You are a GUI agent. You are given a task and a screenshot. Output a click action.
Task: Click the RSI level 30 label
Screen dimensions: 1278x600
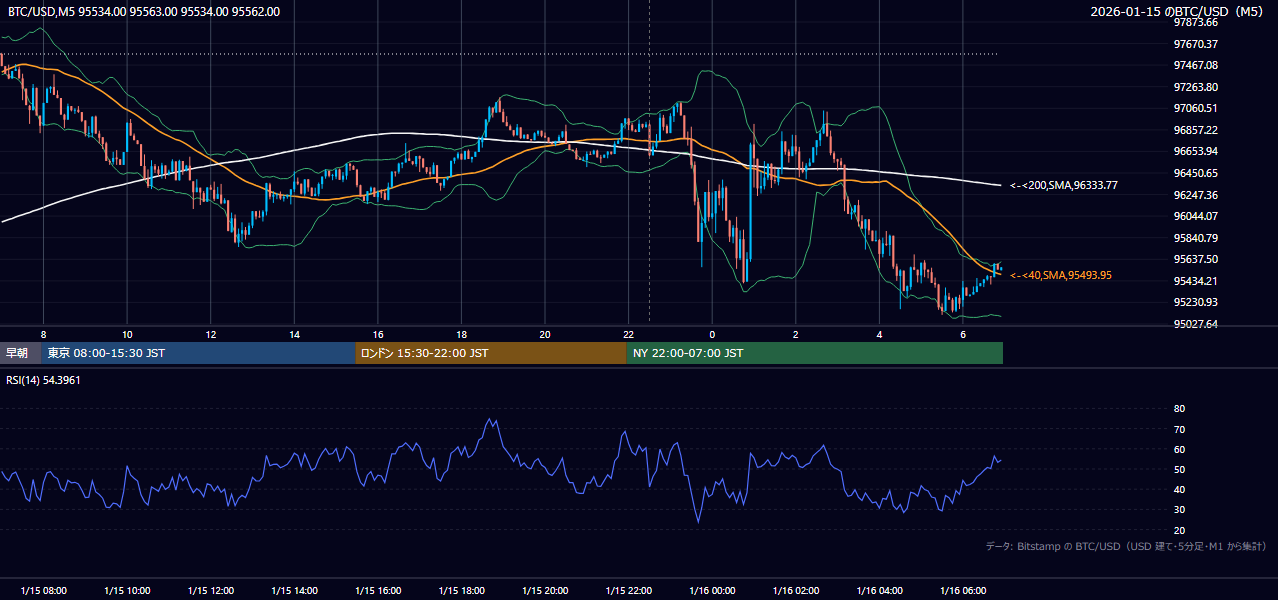click(x=1179, y=509)
